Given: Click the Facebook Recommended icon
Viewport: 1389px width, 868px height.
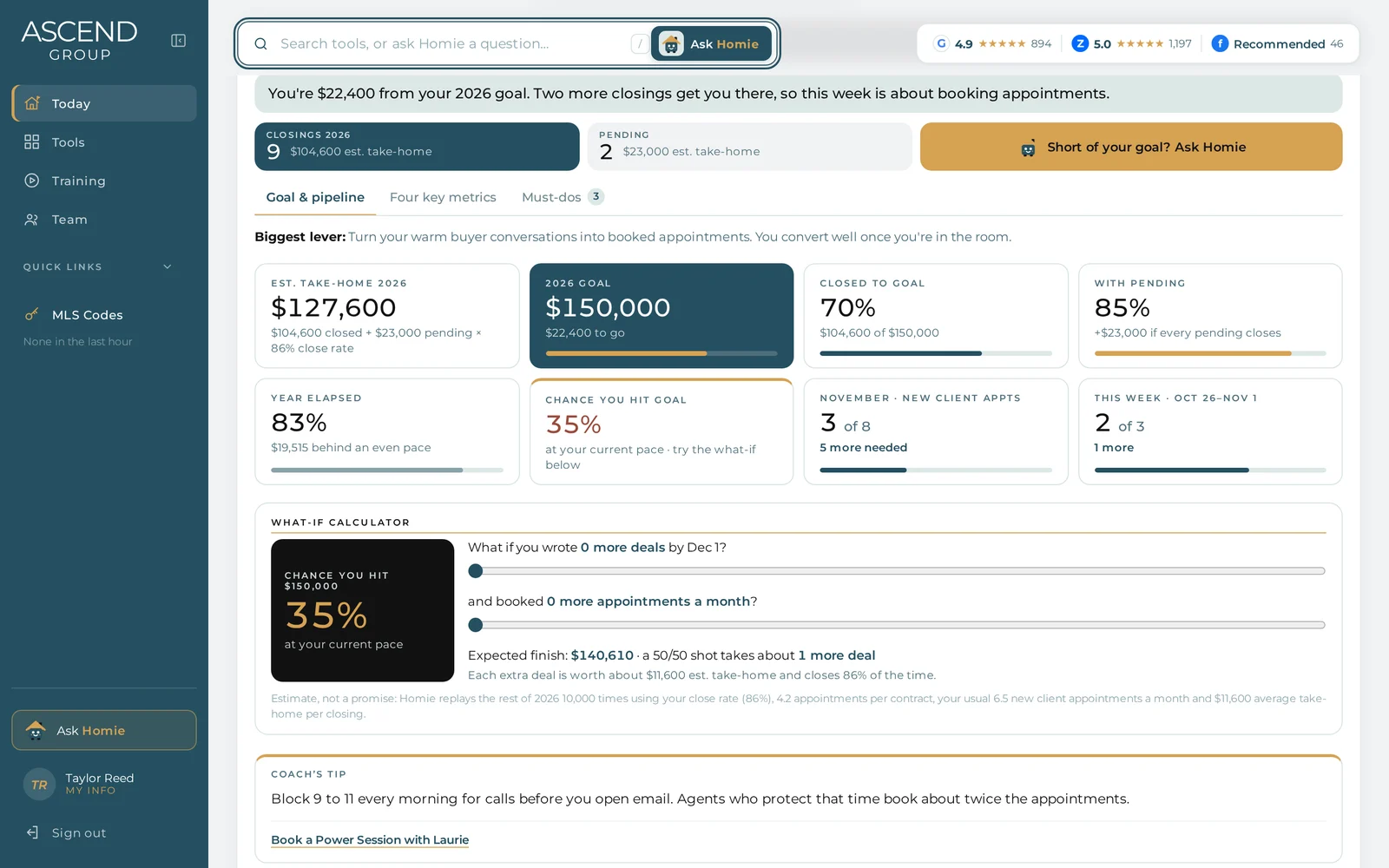Looking at the screenshot, I should point(1220,43).
